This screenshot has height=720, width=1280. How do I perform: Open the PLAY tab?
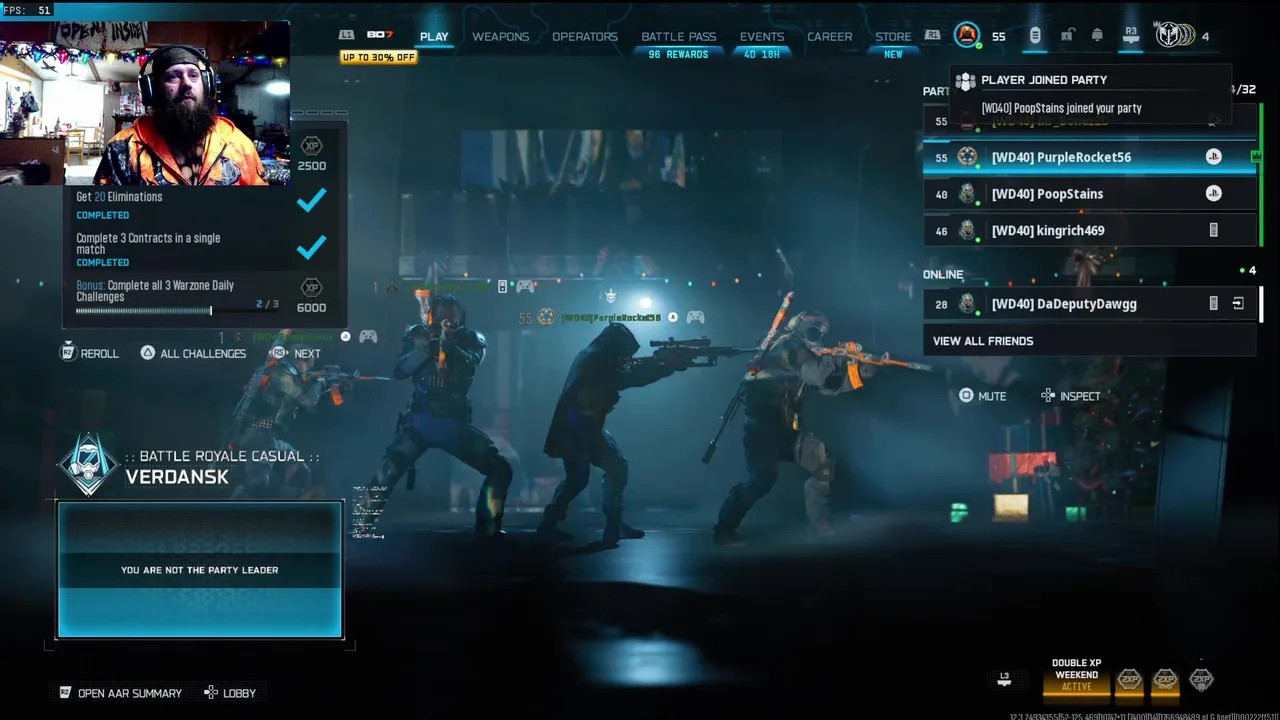(x=434, y=37)
